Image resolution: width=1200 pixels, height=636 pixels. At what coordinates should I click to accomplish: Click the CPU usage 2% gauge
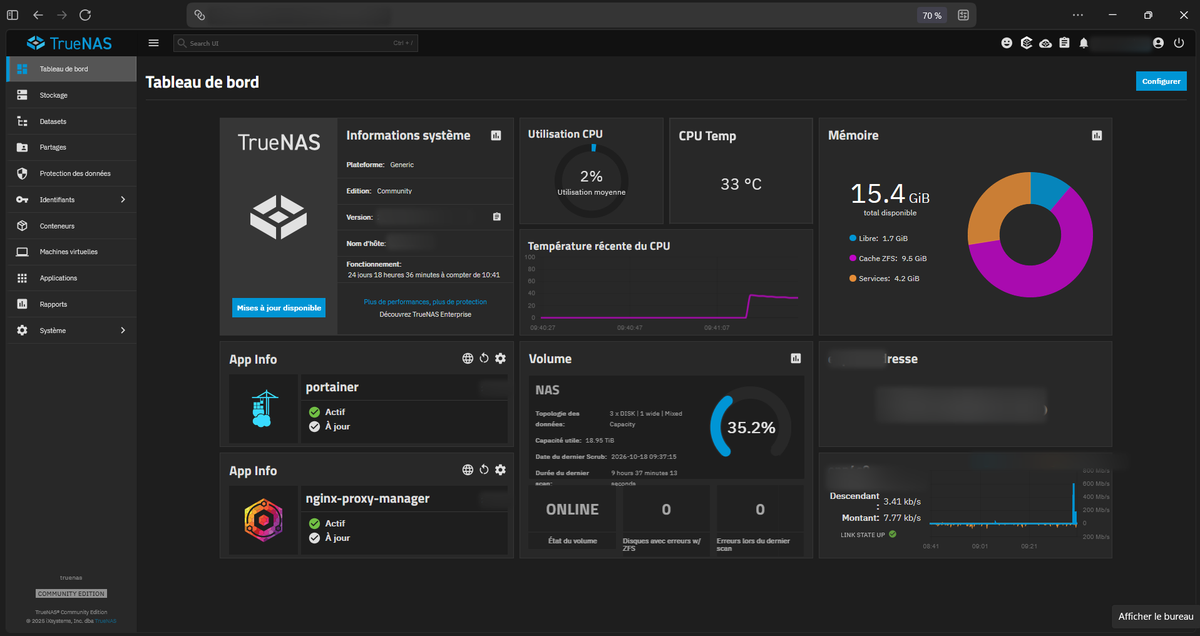point(591,180)
